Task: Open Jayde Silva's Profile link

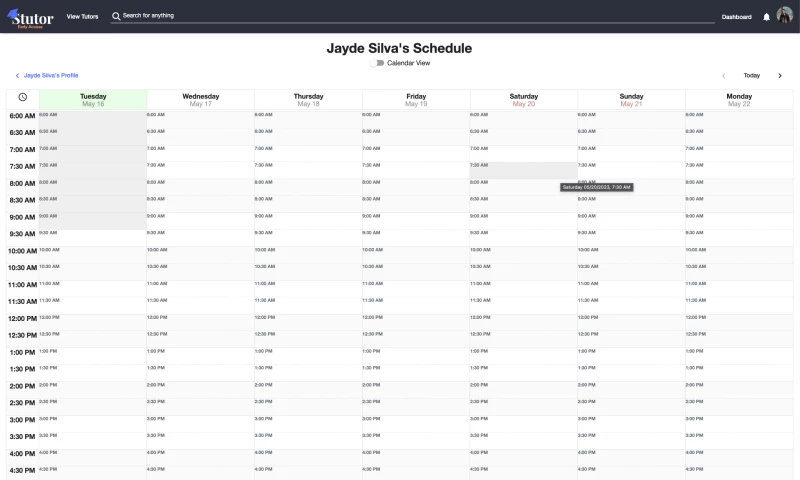Action: click(51, 76)
